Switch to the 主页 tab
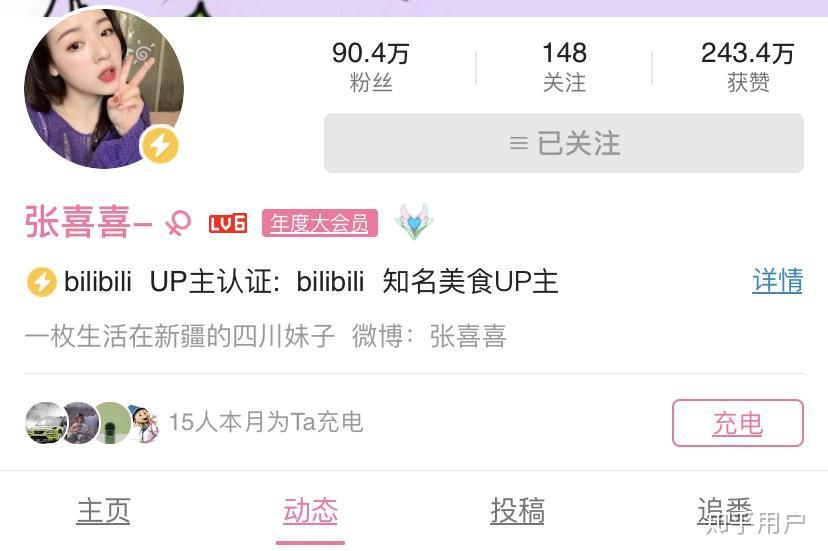The height and width of the screenshot is (551, 828). coord(104,511)
